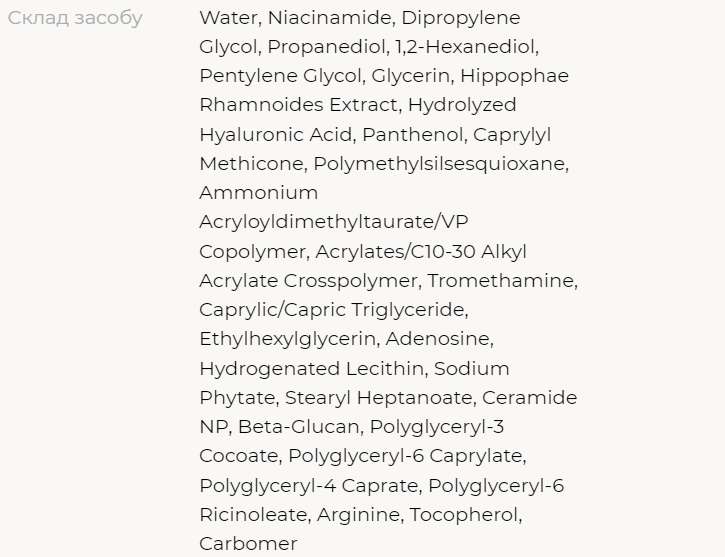Click the "Propanediol" ingredient
The height and width of the screenshot is (557, 725).
tap(326, 47)
